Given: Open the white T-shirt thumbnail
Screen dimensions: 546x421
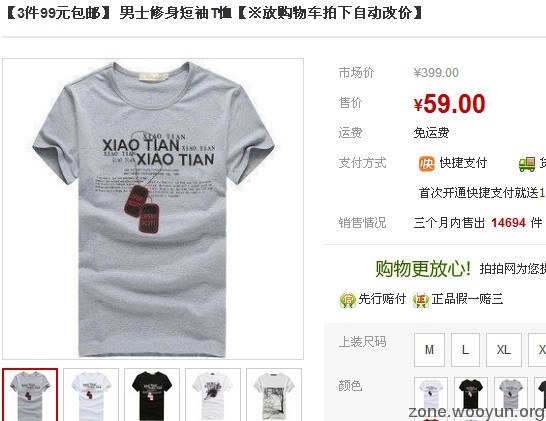Looking at the screenshot, I should (x=91, y=395).
